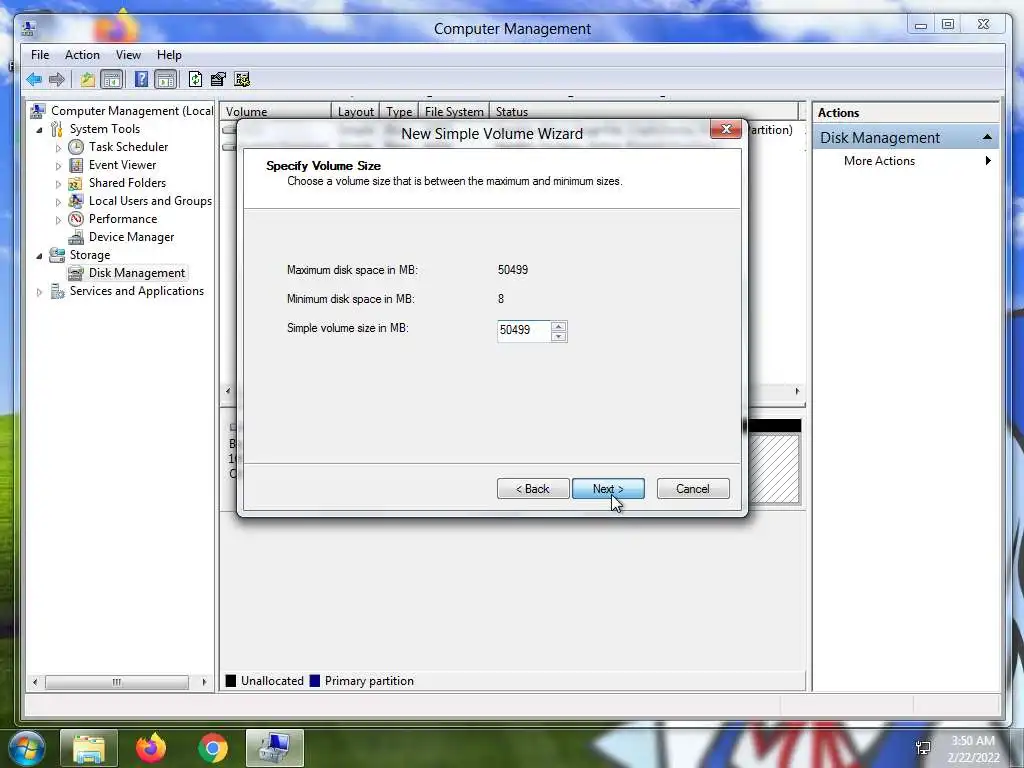Cancel the New Simple Volume Wizard

pos(693,488)
